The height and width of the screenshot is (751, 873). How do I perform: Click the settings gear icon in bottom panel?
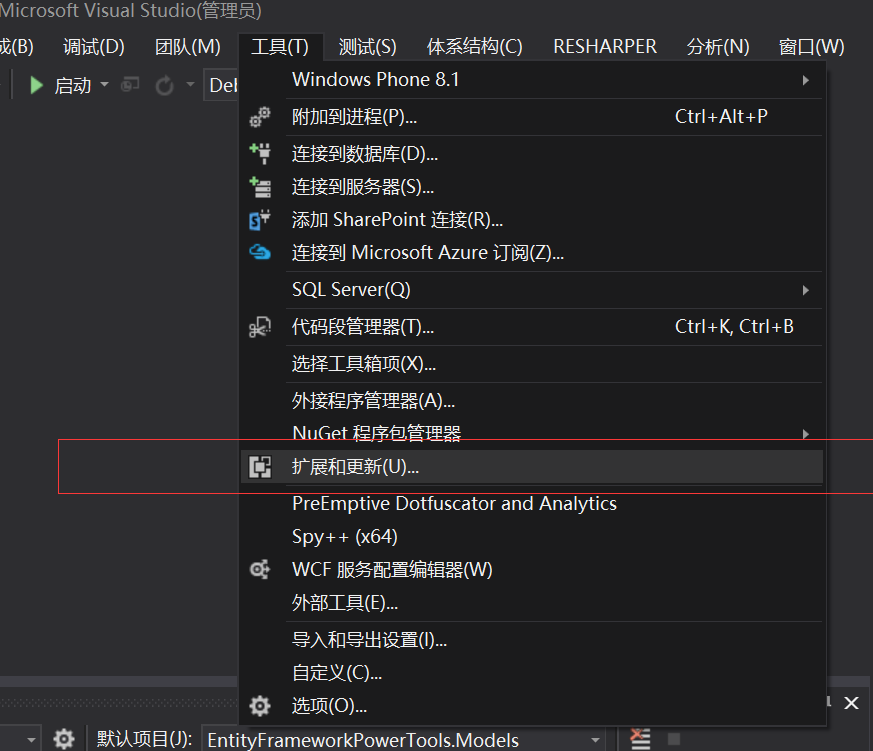[63, 739]
